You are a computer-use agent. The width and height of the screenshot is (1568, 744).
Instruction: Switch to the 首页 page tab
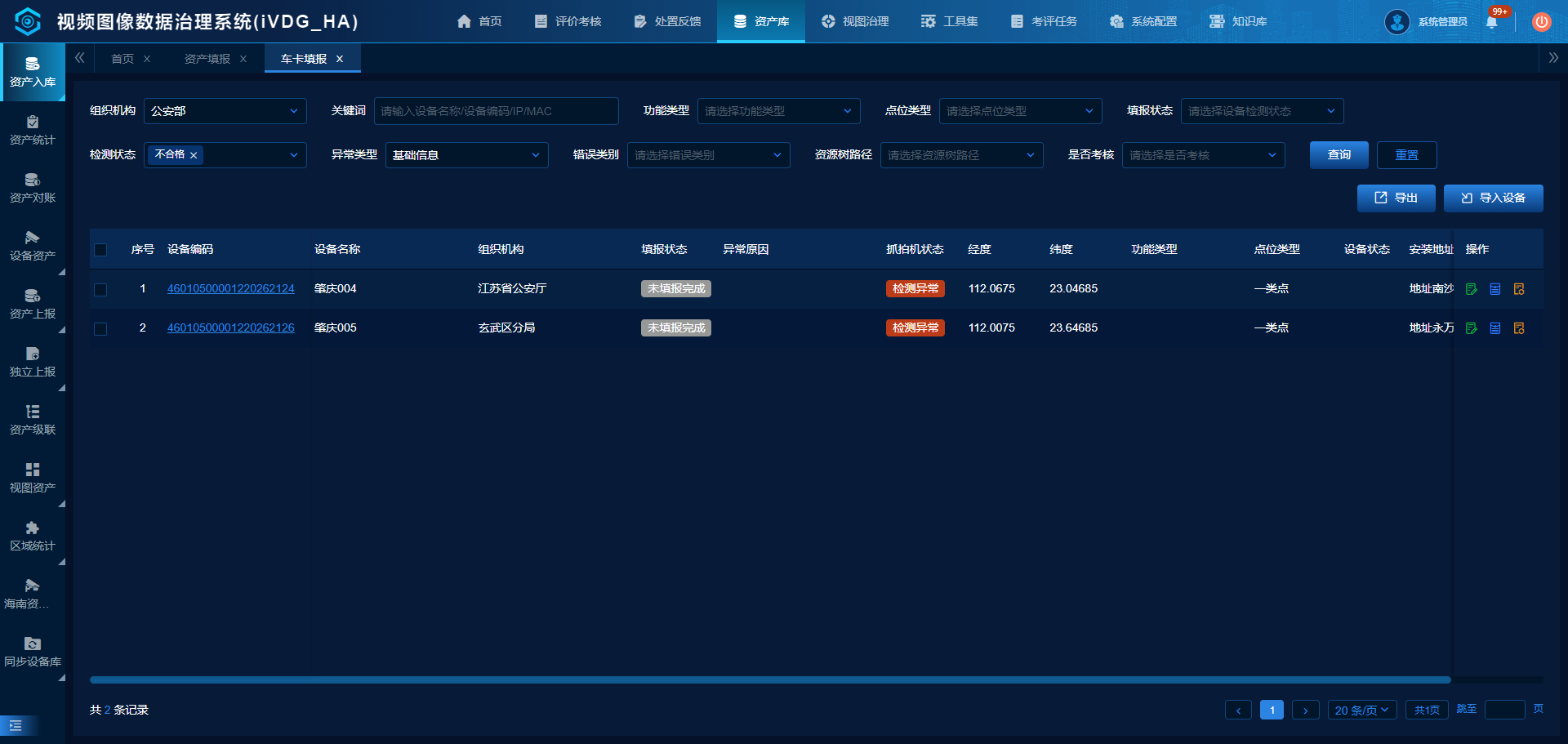click(122, 59)
